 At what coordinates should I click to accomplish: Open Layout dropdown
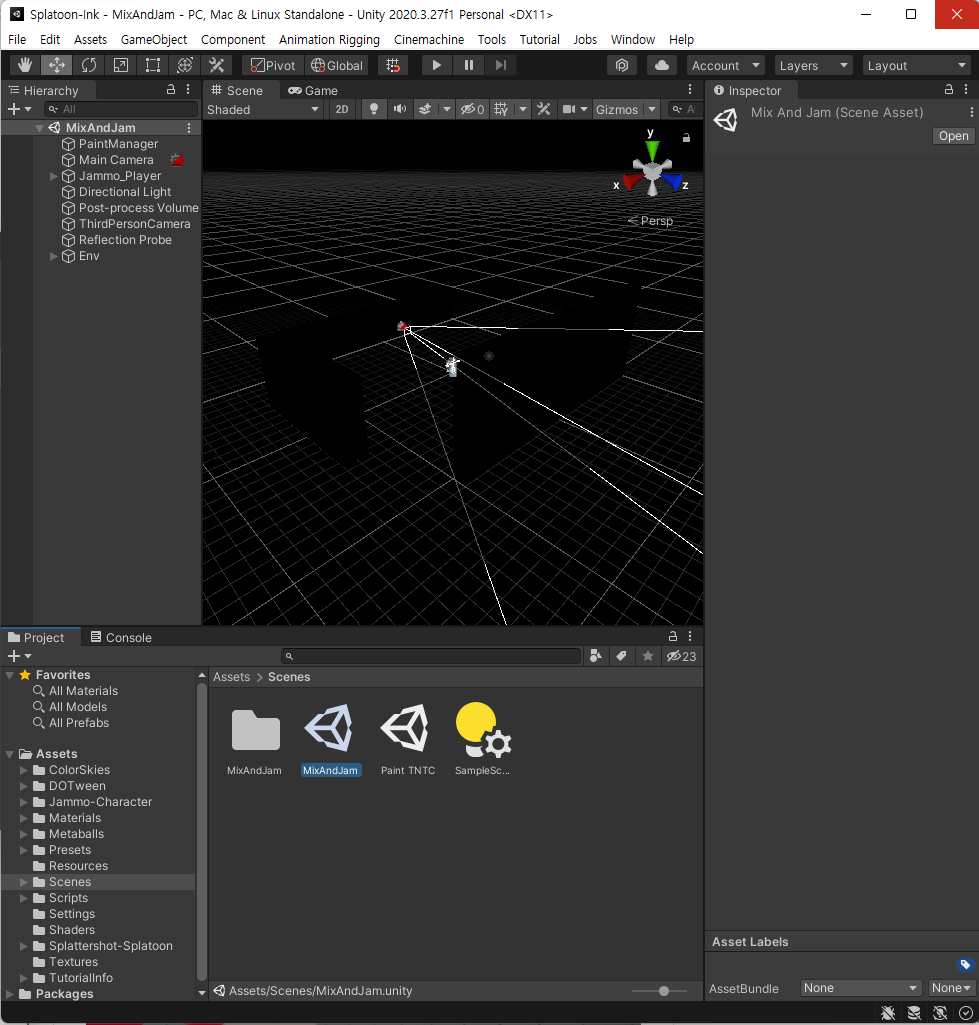pos(916,65)
